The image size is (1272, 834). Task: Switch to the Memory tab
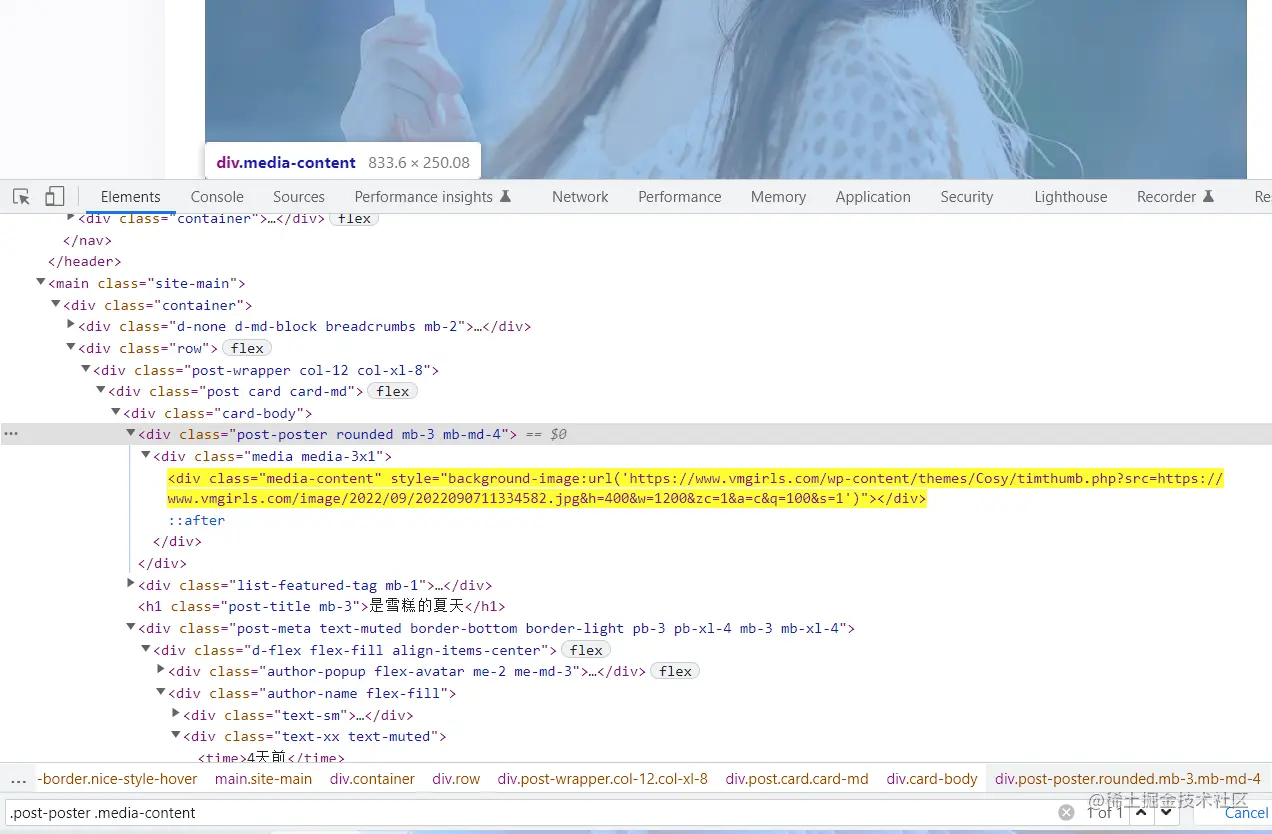coord(778,197)
